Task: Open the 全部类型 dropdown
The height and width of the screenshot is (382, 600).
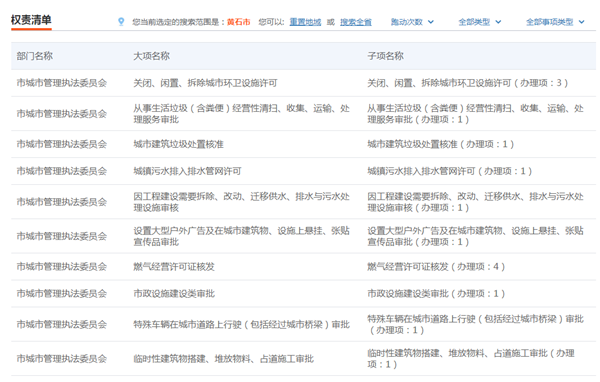Action: 480,22
